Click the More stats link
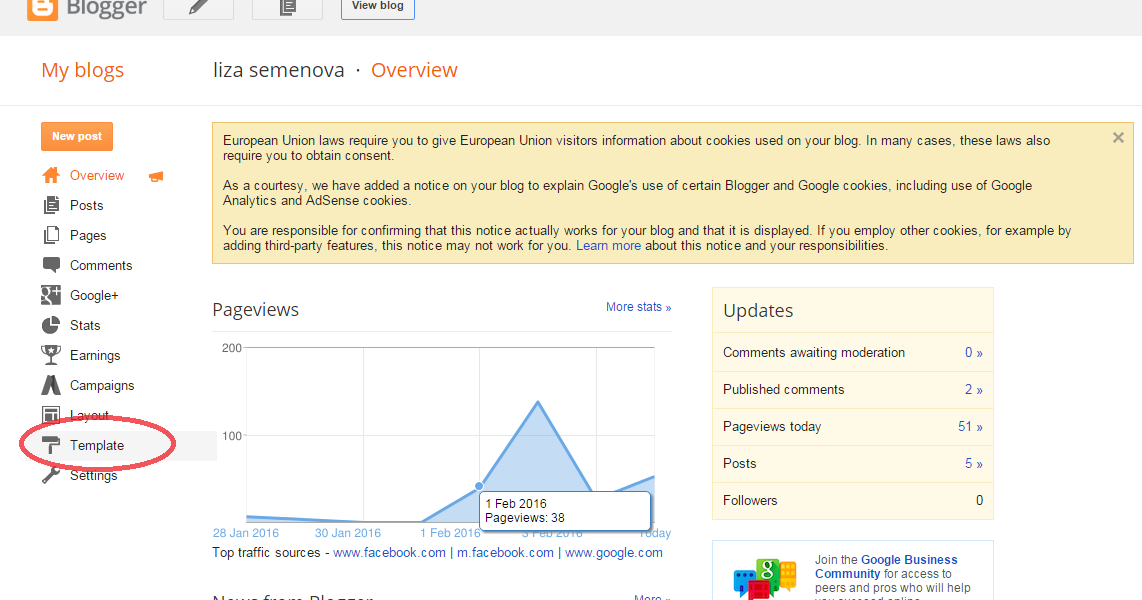 (x=638, y=307)
